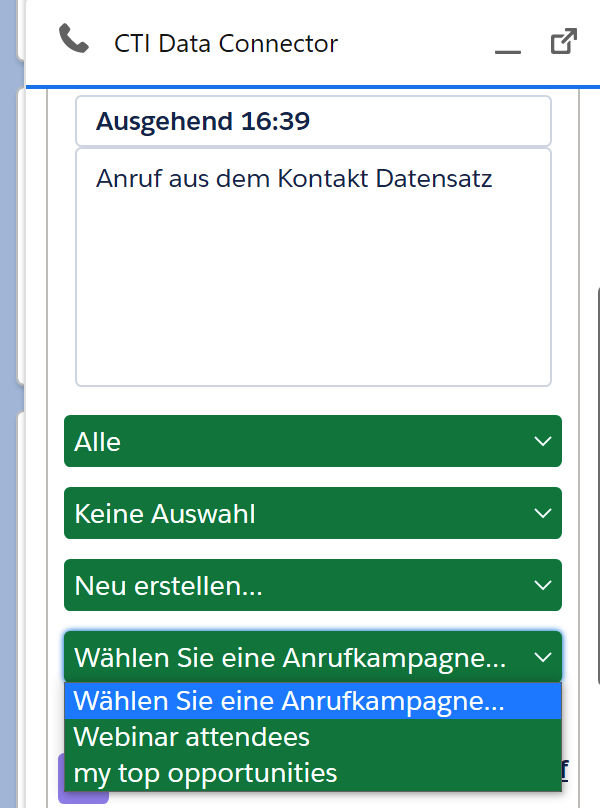This screenshot has width=600, height=808.
Task: Click the phone icon beside CTI Data Connector
Action: pos(74,39)
